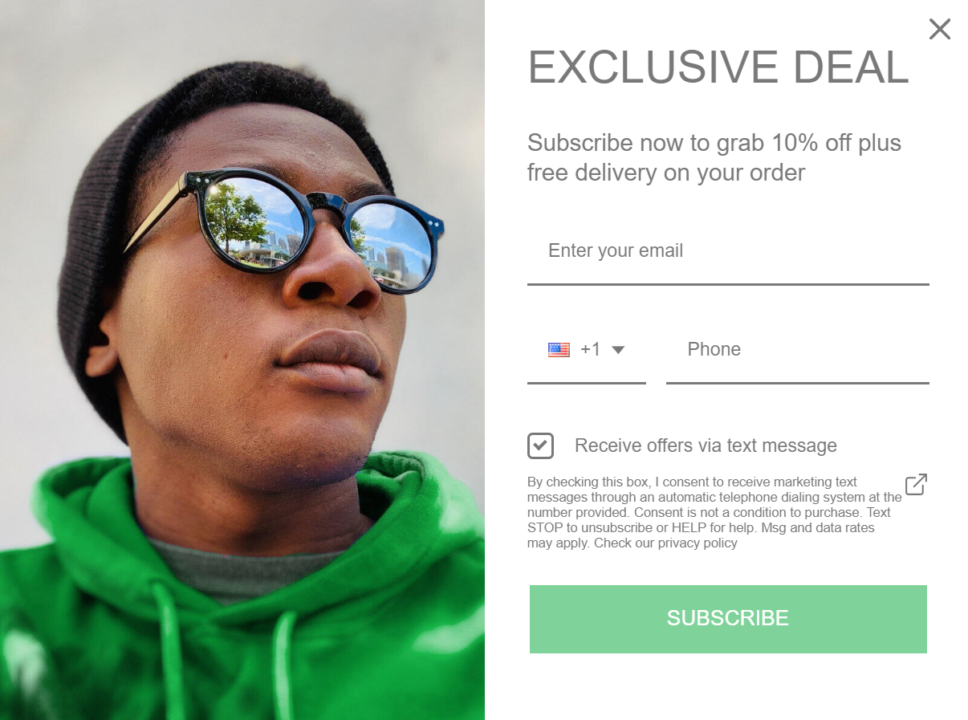Click the US flag icon
Image resolution: width=968 pixels, height=720 pixels.
pyautogui.click(x=559, y=350)
